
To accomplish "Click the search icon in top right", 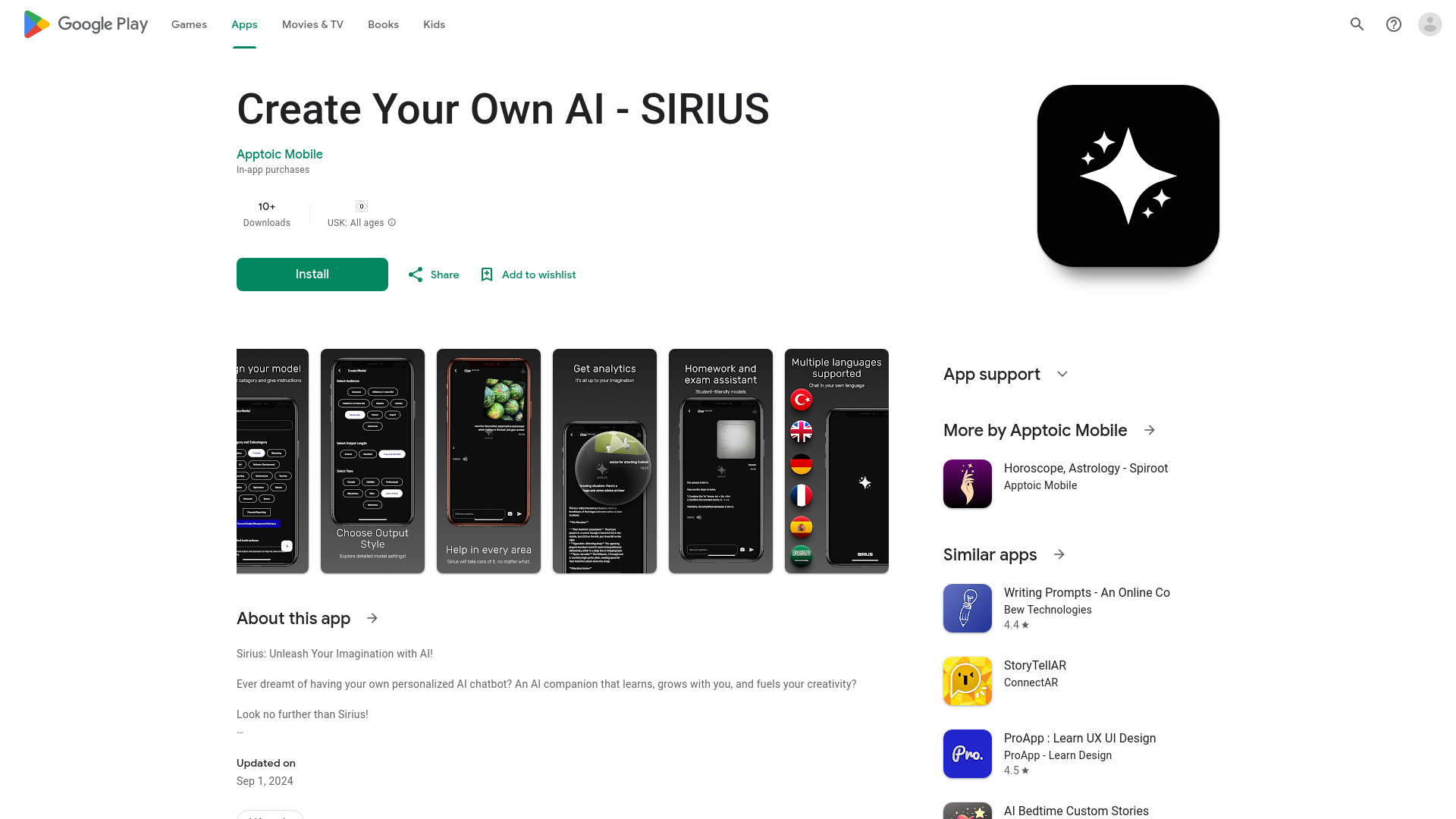I will tap(1358, 24).
